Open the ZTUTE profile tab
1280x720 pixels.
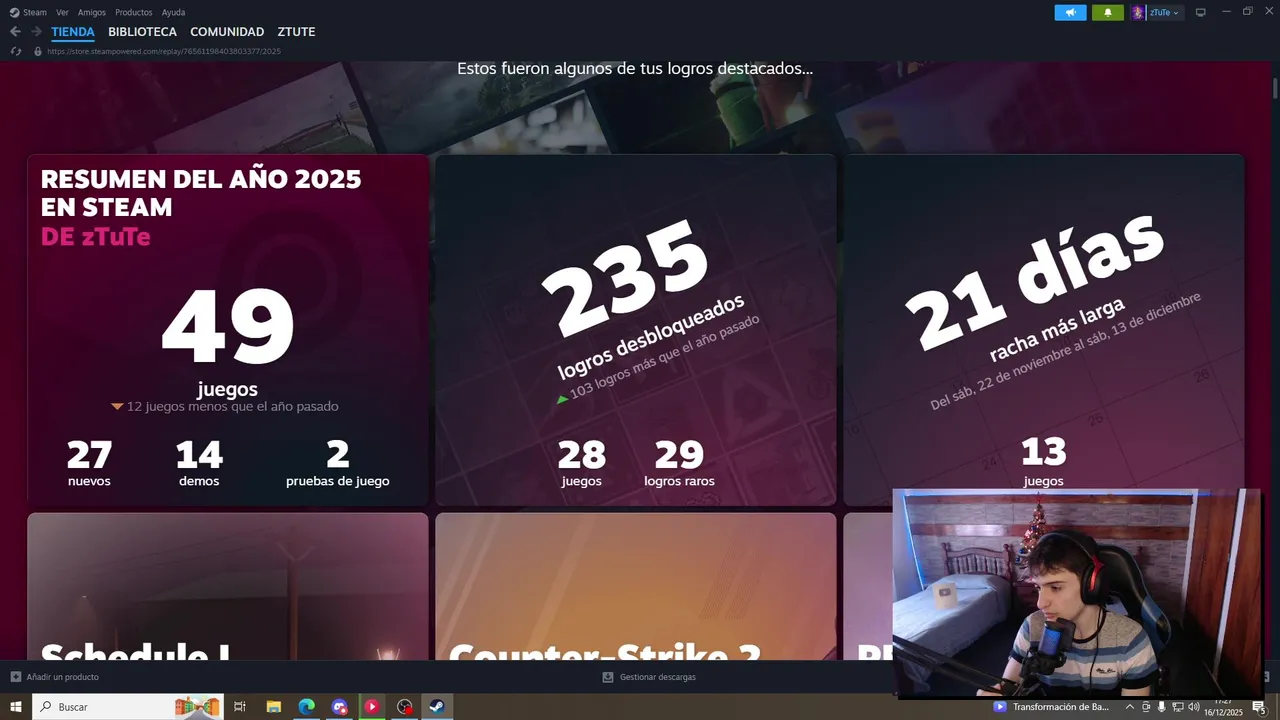click(x=296, y=32)
